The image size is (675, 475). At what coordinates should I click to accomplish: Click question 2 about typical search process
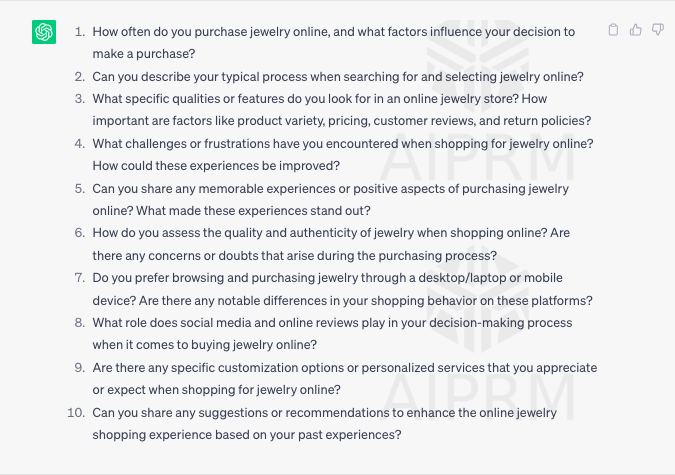(x=338, y=77)
